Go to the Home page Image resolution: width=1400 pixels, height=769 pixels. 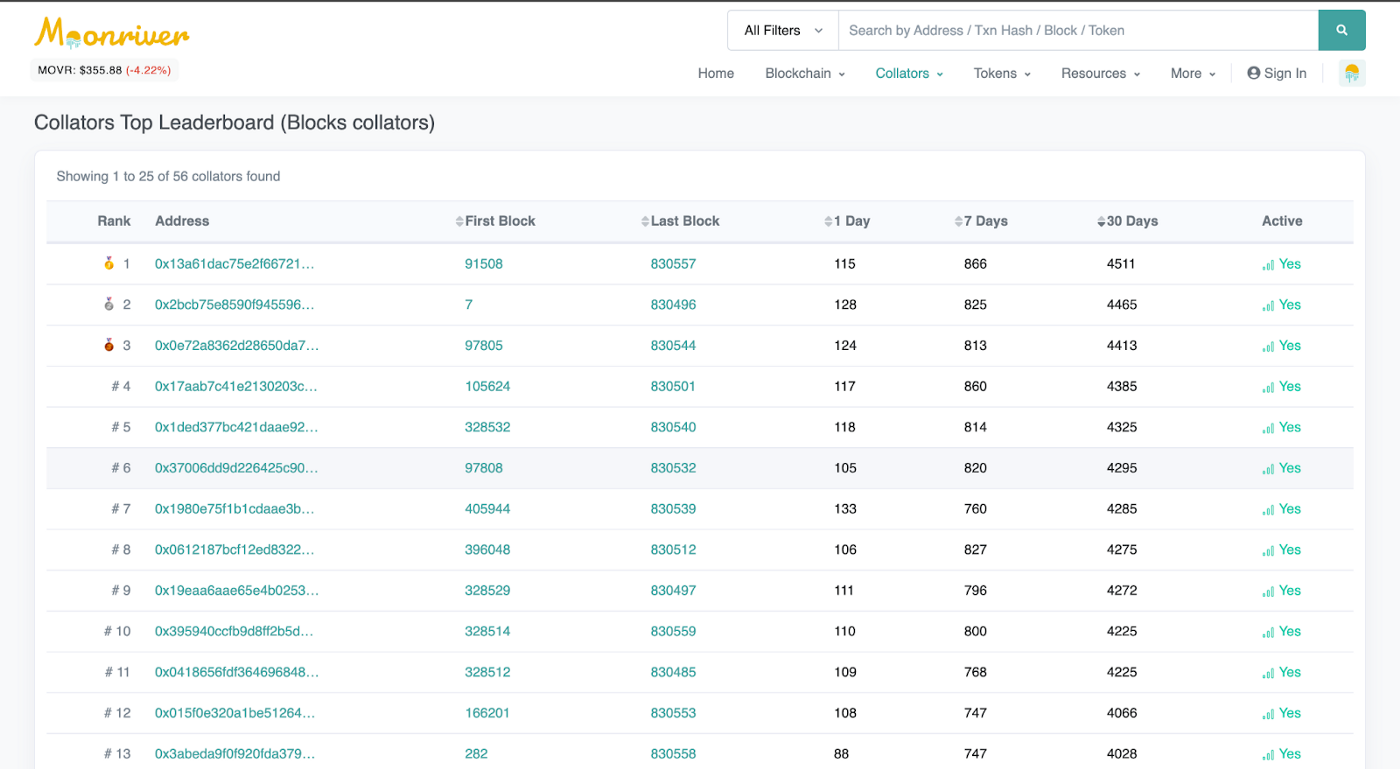coord(716,73)
